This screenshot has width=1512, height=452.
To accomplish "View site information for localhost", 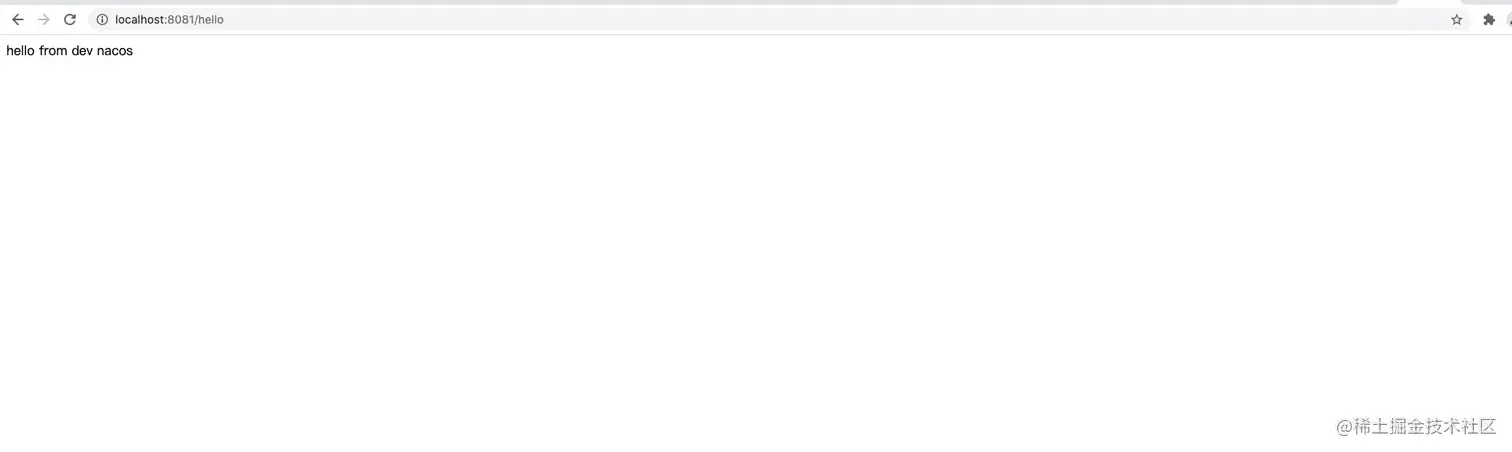I will 102,20.
